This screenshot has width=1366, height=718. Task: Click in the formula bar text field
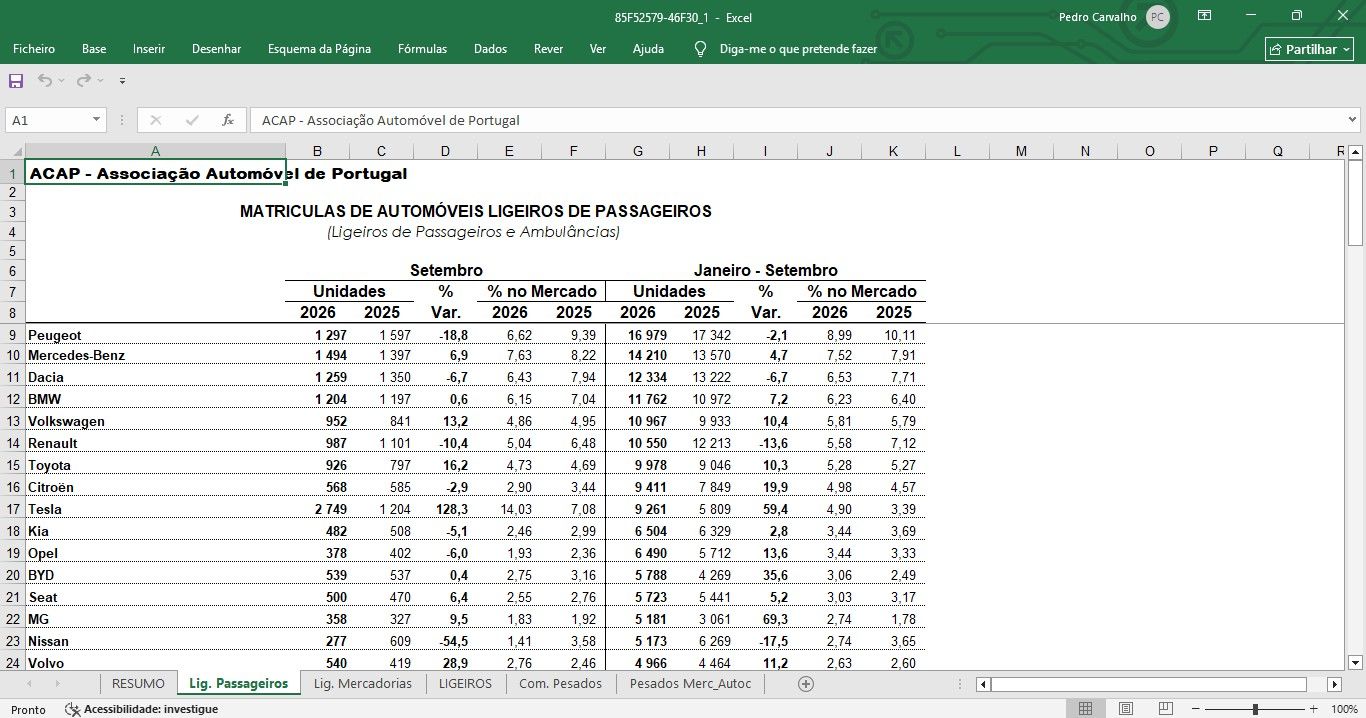[x=796, y=120]
